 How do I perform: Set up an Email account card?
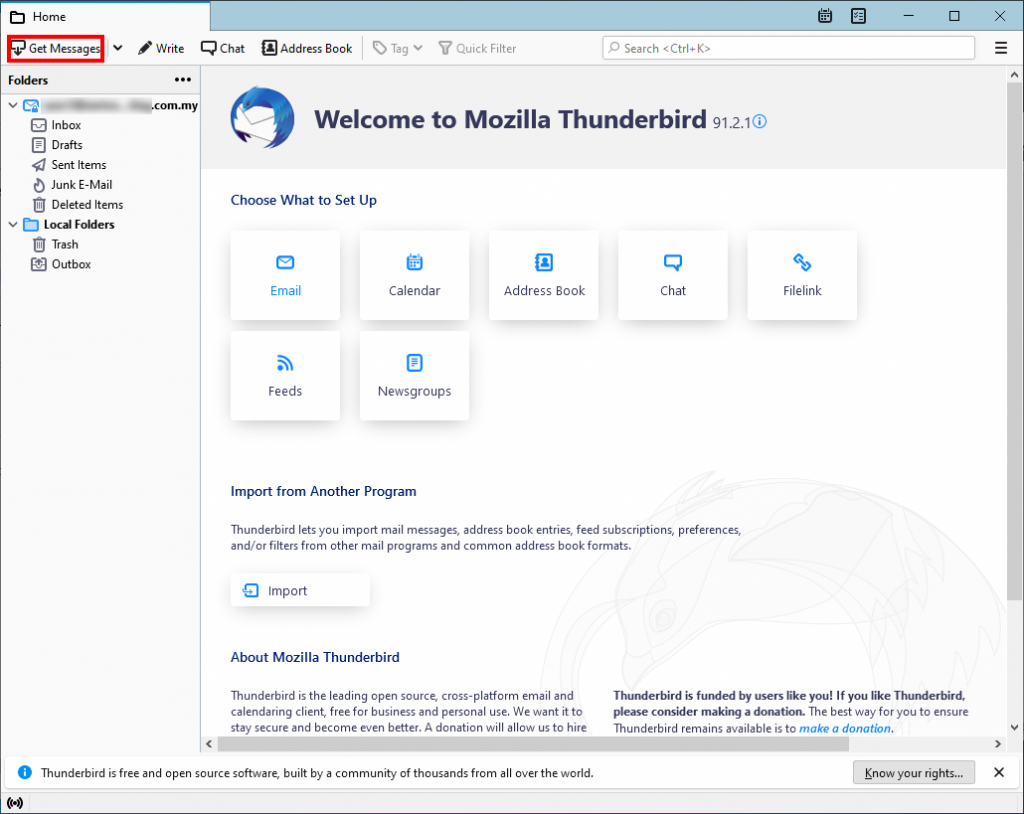click(x=285, y=275)
